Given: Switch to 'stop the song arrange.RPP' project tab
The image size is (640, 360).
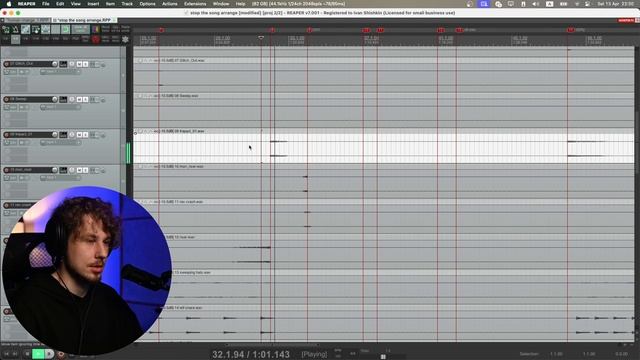Looking at the screenshot, I should [x=84, y=20].
